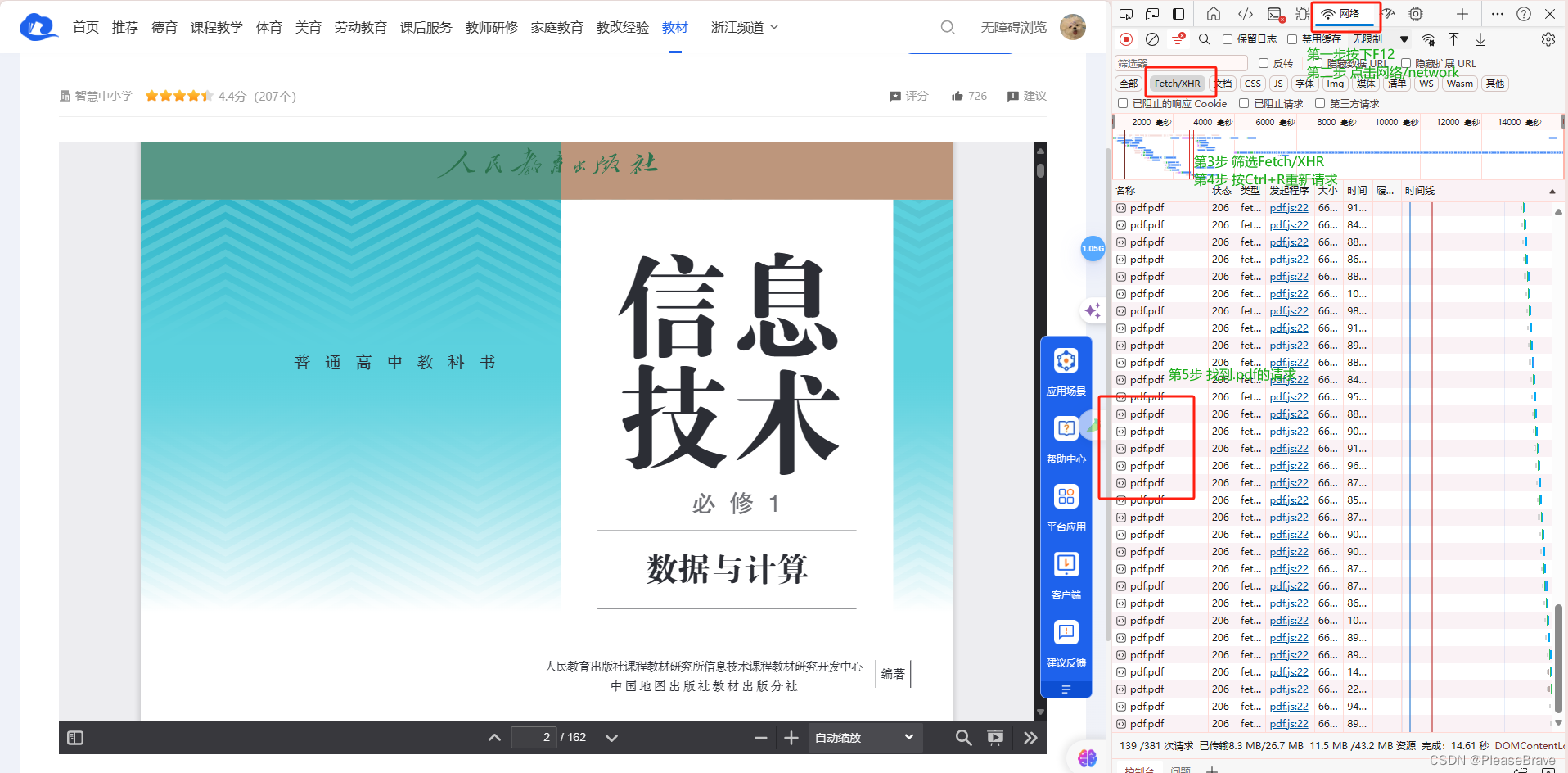Check the 第三方请求 checkbox
Image resolution: width=1568 pixels, height=773 pixels.
pyautogui.click(x=1320, y=103)
